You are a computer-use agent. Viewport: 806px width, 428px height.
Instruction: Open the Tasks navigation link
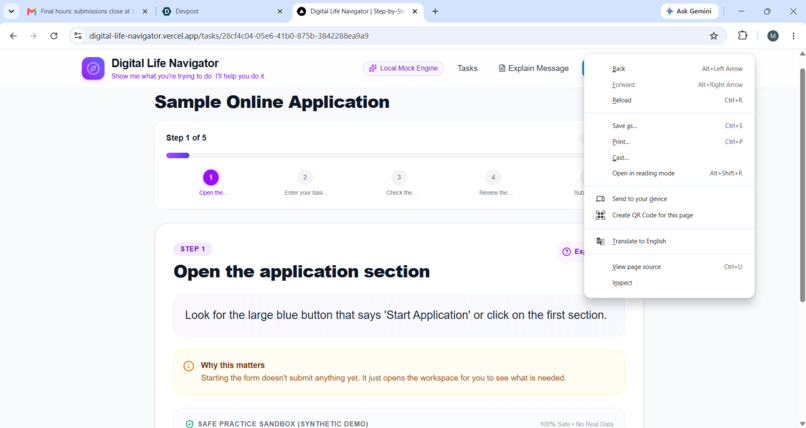(x=467, y=68)
